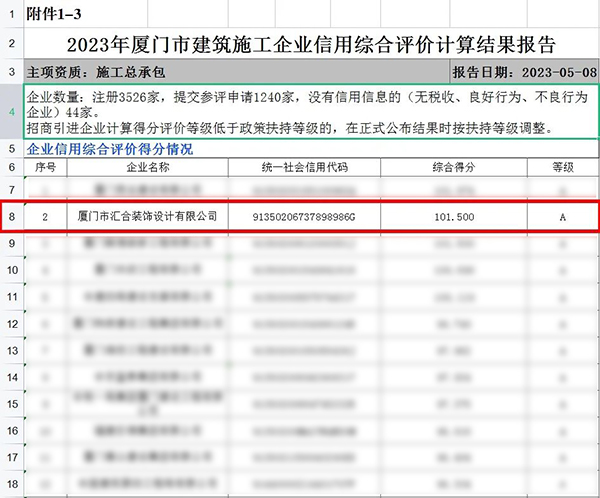Click credit code 91350206737898986G cell

pyautogui.click(x=302, y=216)
